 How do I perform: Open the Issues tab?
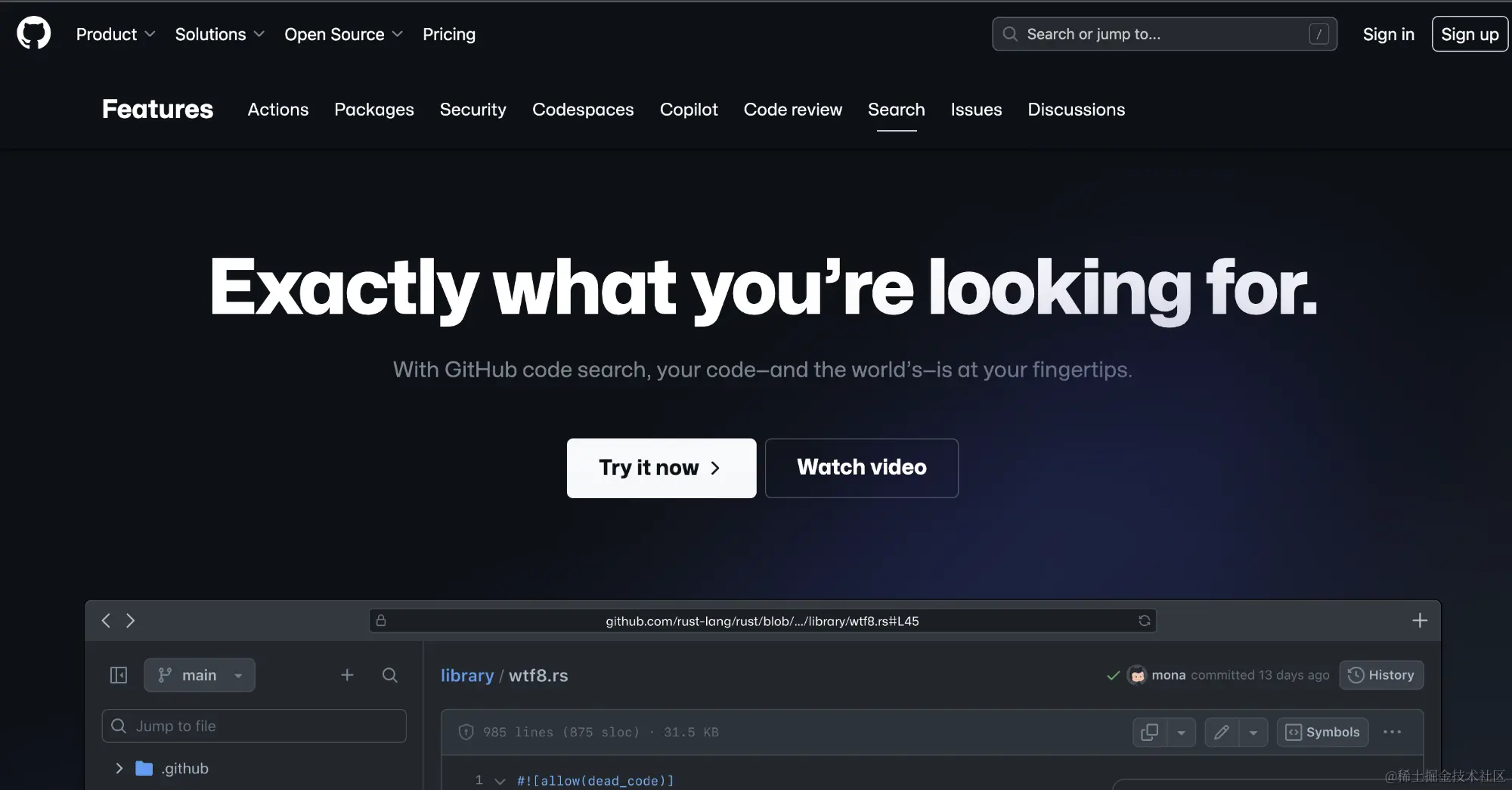click(x=976, y=110)
